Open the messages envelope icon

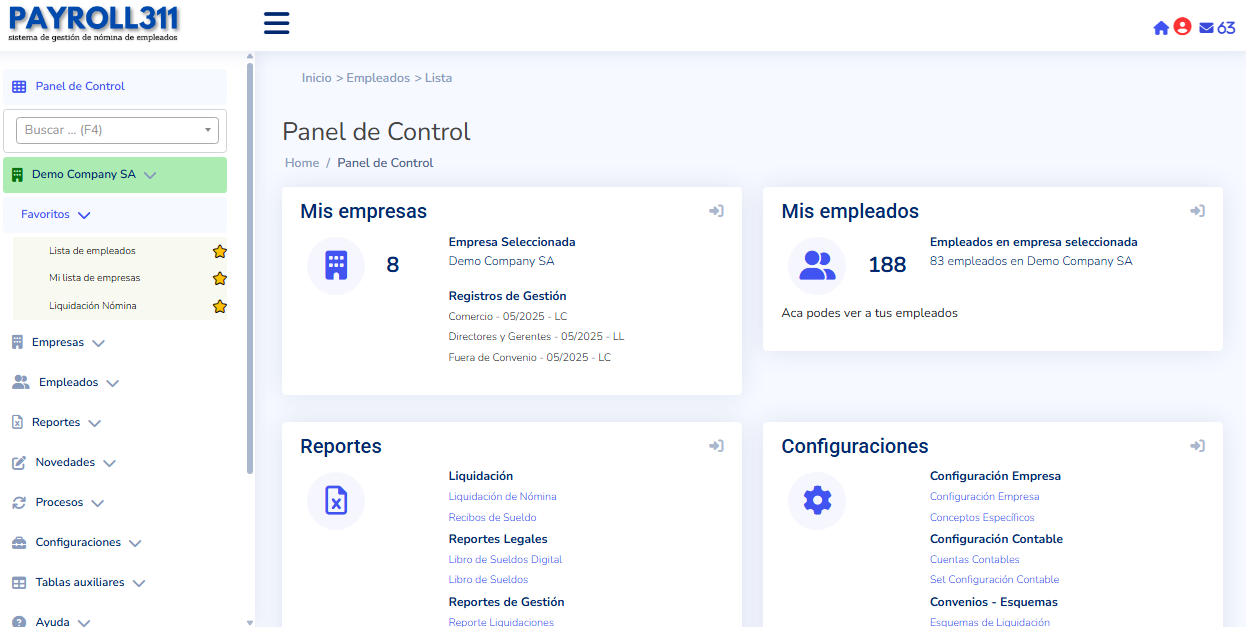tap(1206, 28)
